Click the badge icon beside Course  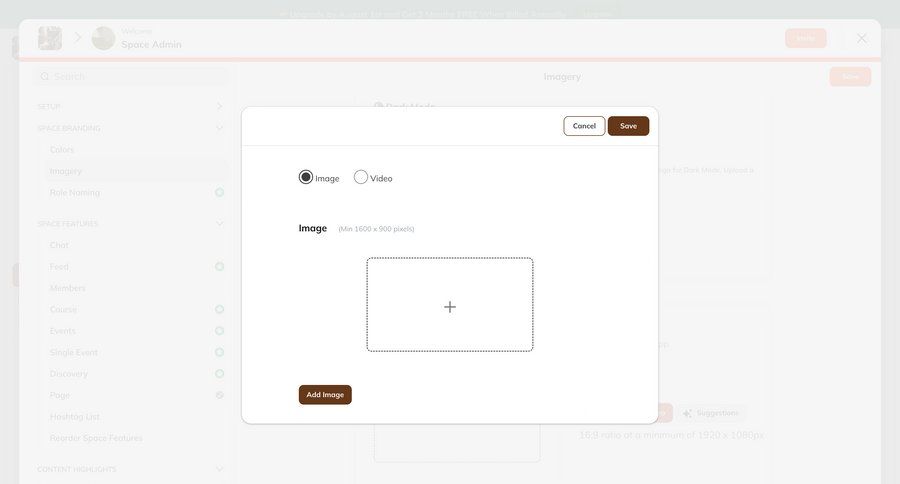pos(219,309)
